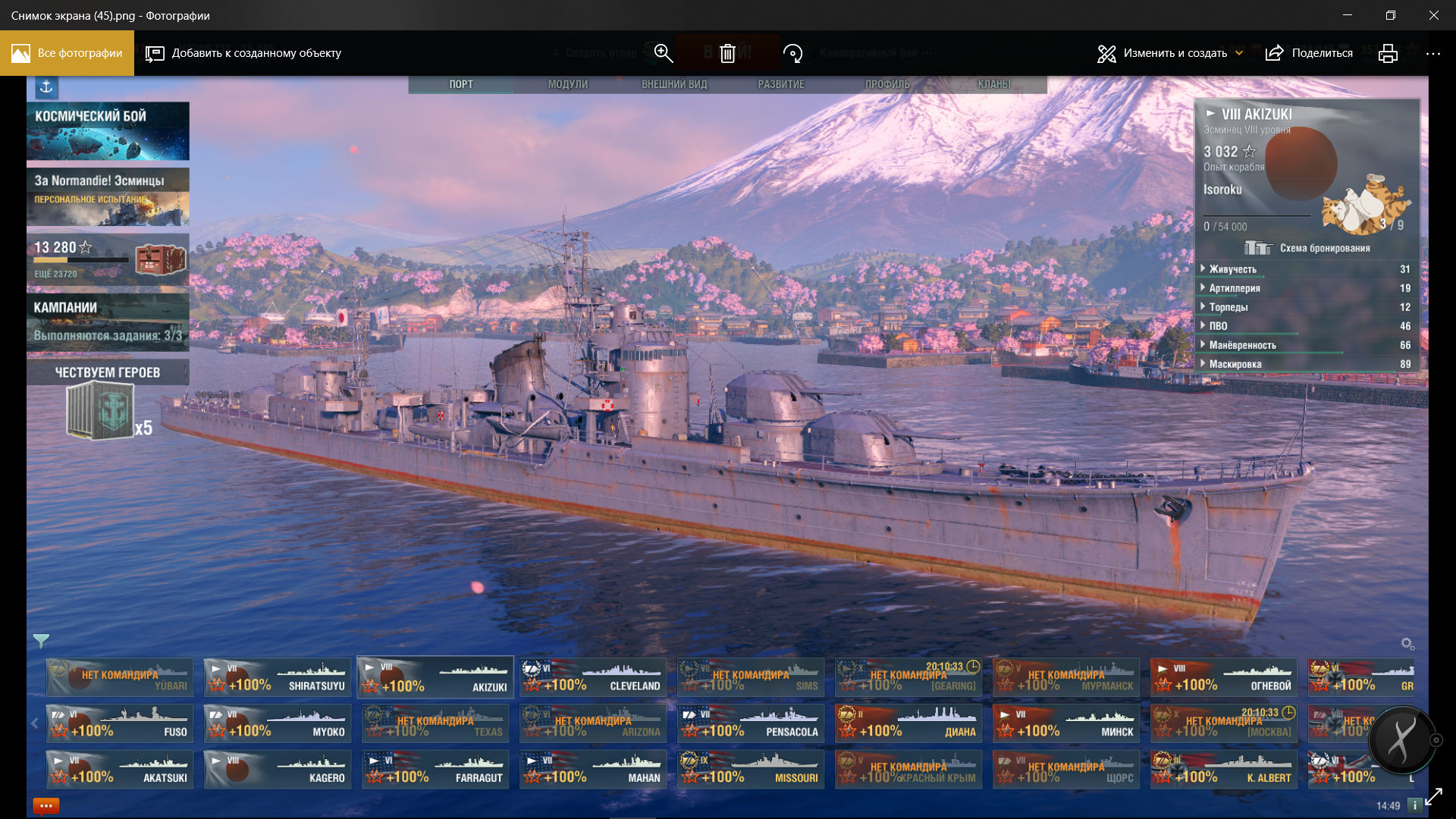
Task: Open the ВНЕШНИЙ ВИД tab
Action: pyautogui.click(x=674, y=84)
